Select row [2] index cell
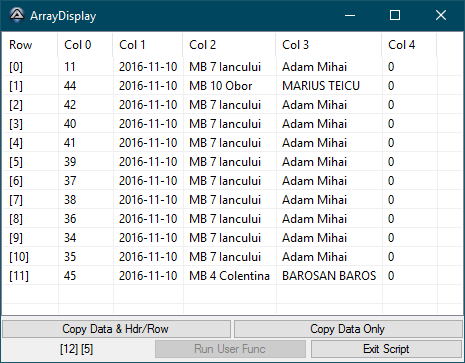This screenshot has height=363, width=465. point(16,105)
